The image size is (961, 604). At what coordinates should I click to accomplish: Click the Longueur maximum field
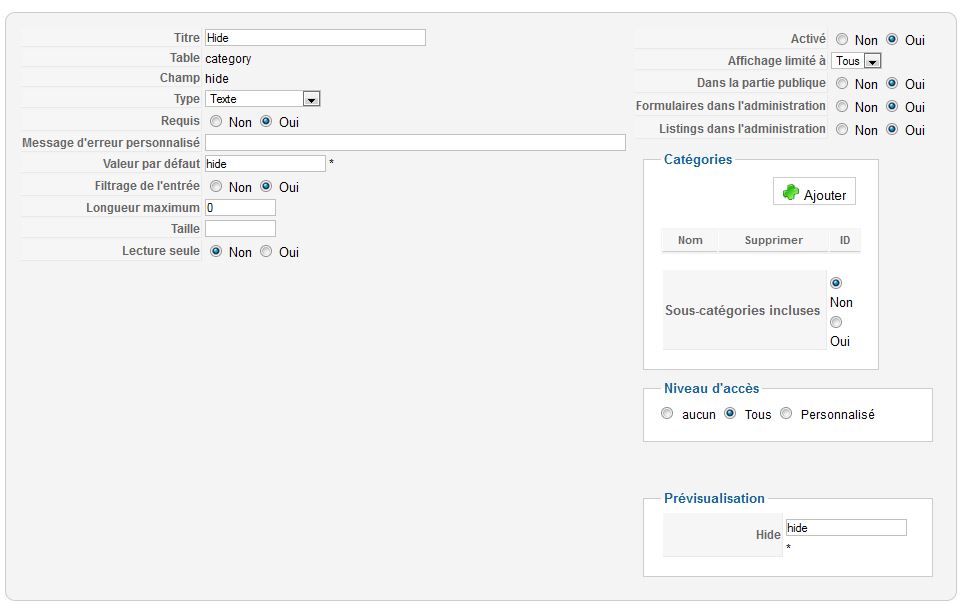coord(240,208)
